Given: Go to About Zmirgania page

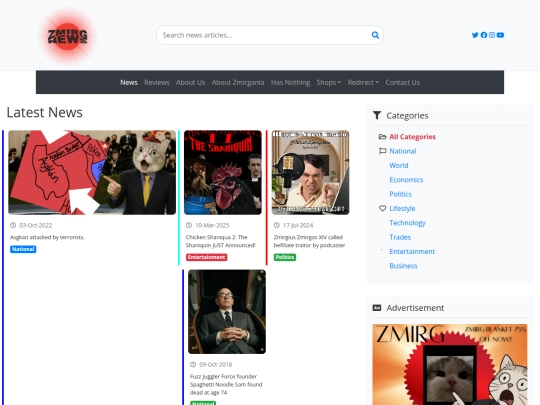Looking at the screenshot, I should click(238, 82).
